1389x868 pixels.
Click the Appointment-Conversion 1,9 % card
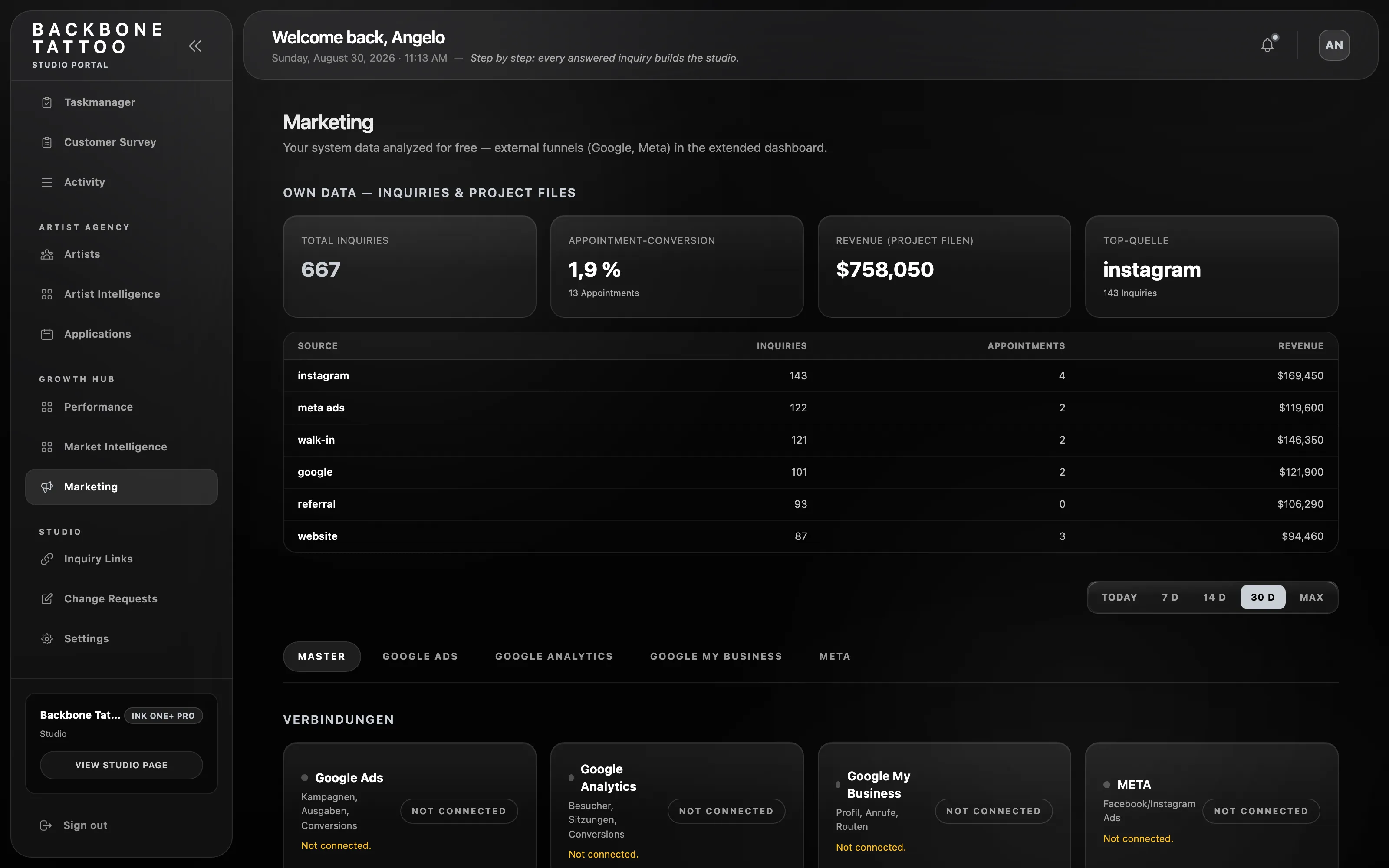tap(677, 266)
